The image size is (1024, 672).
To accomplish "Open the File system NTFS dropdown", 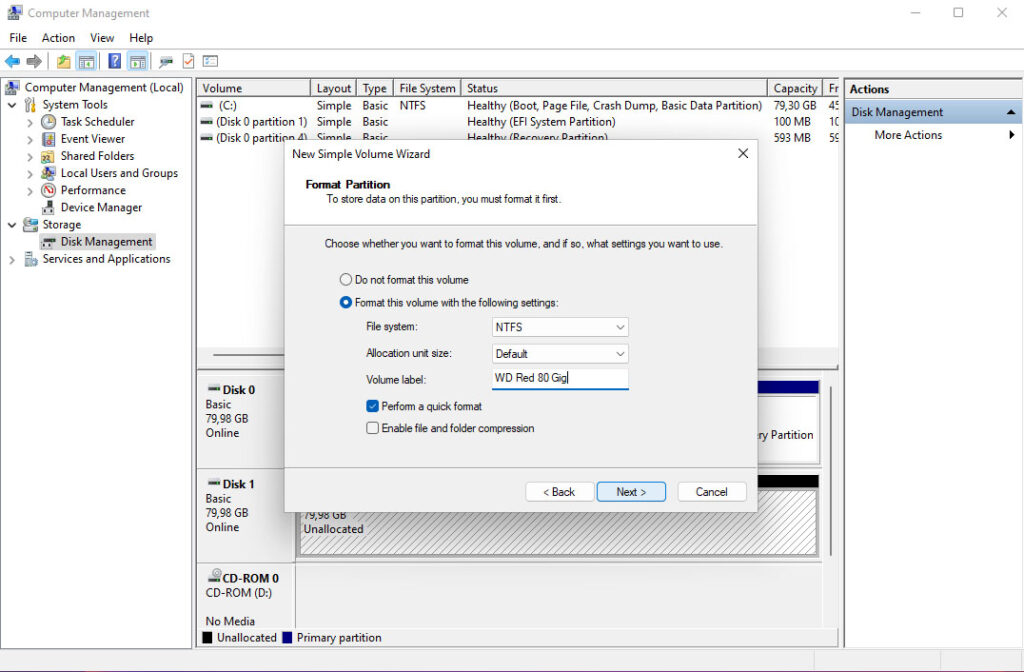I will pos(560,327).
